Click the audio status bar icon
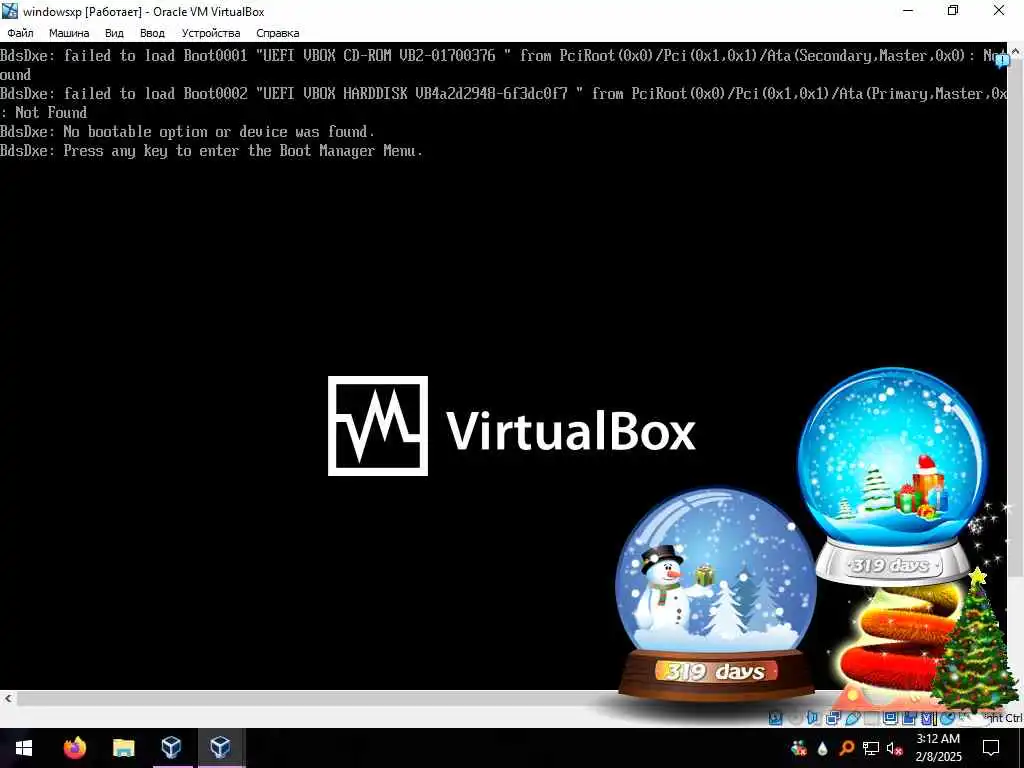Image resolution: width=1024 pixels, height=768 pixels. 812,718
